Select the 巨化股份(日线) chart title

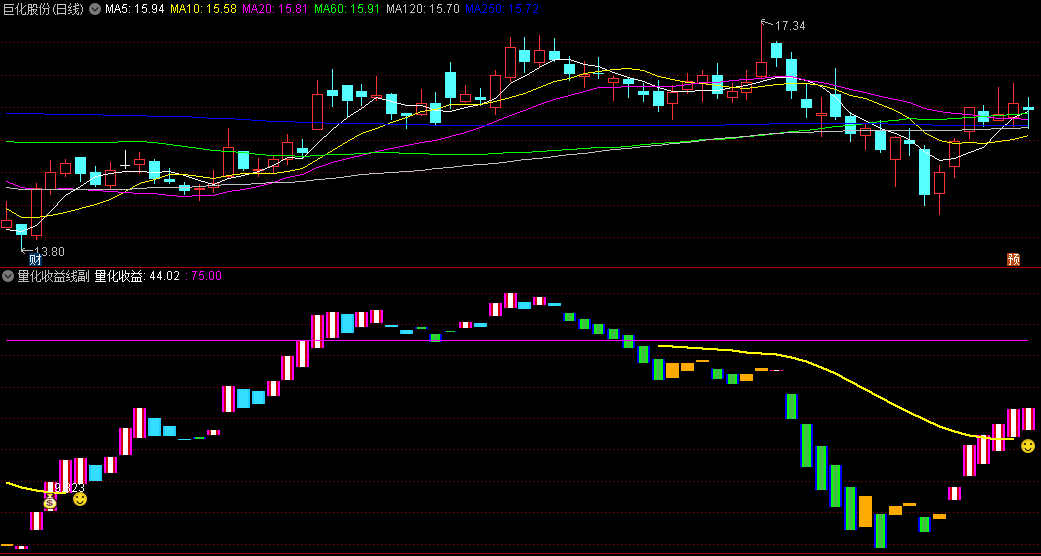[x=43, y=9]
